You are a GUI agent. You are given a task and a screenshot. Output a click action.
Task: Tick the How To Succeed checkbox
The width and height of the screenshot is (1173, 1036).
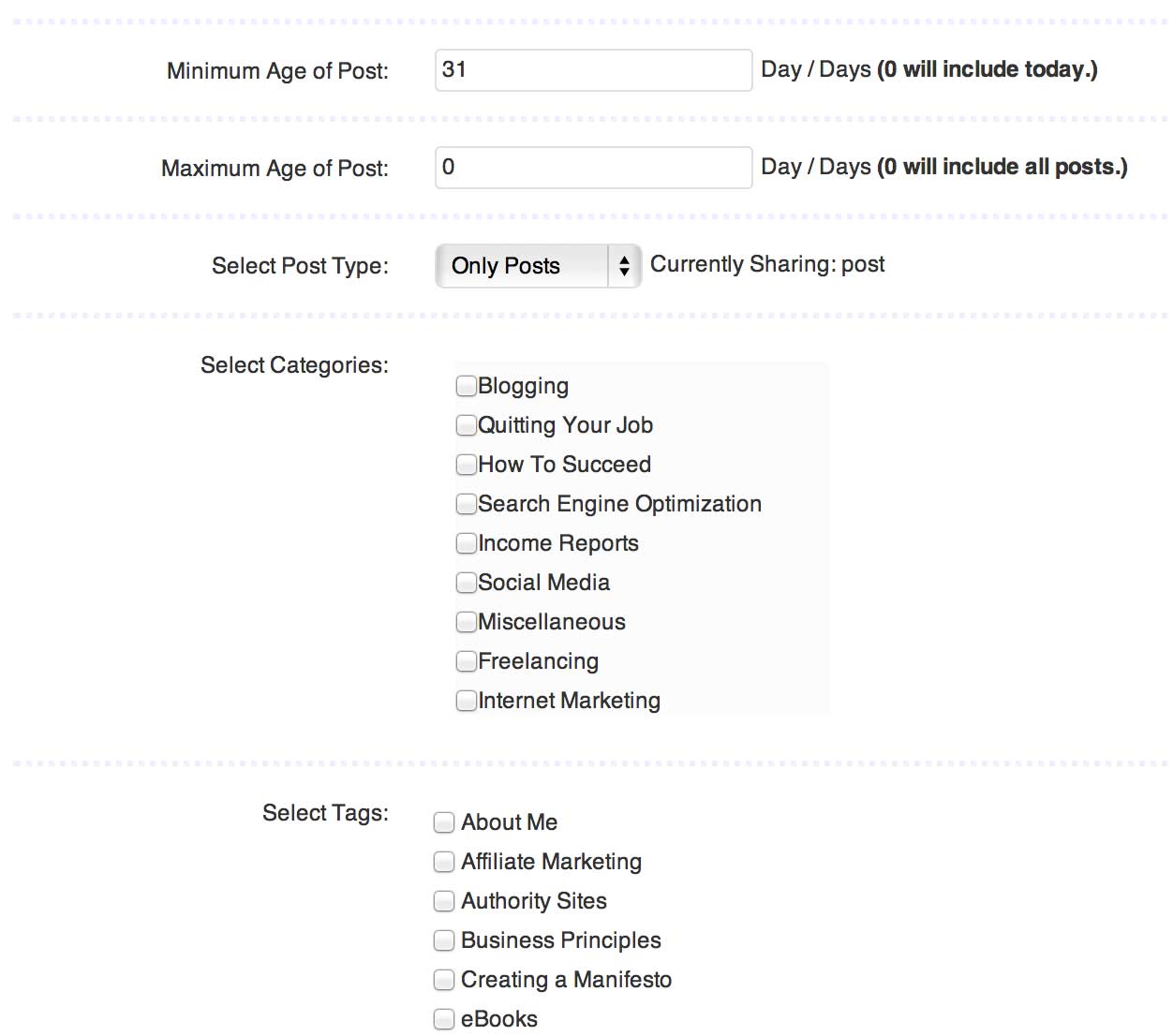466,465
